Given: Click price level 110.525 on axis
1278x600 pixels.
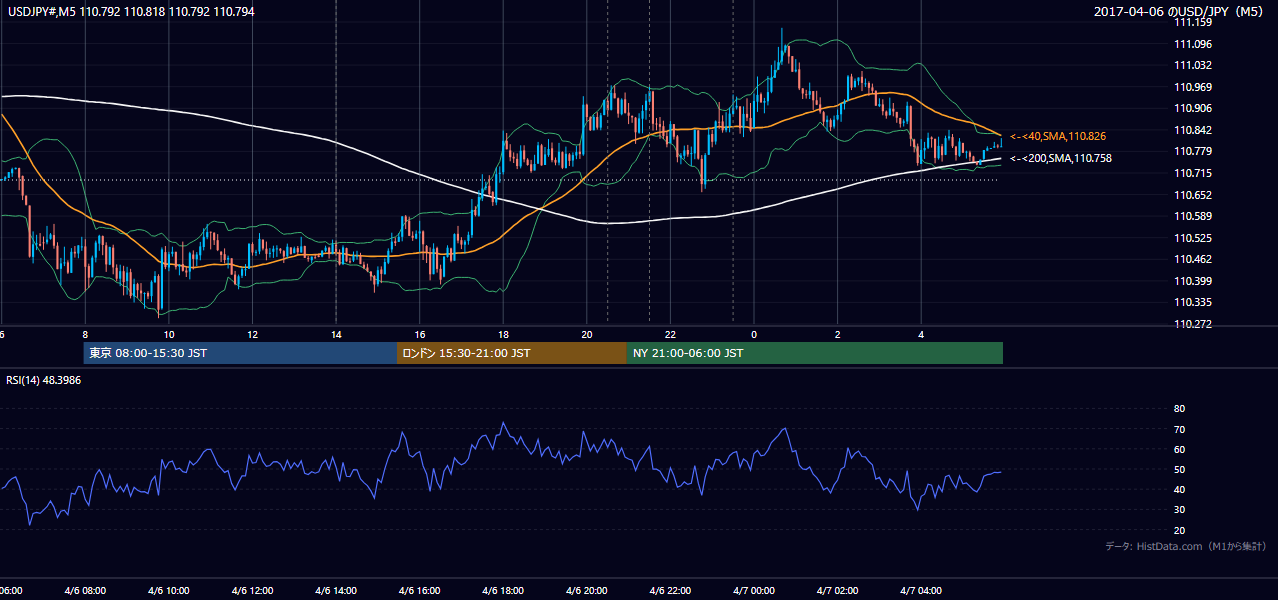Looking at the screenshot, I should [1193, 238].
